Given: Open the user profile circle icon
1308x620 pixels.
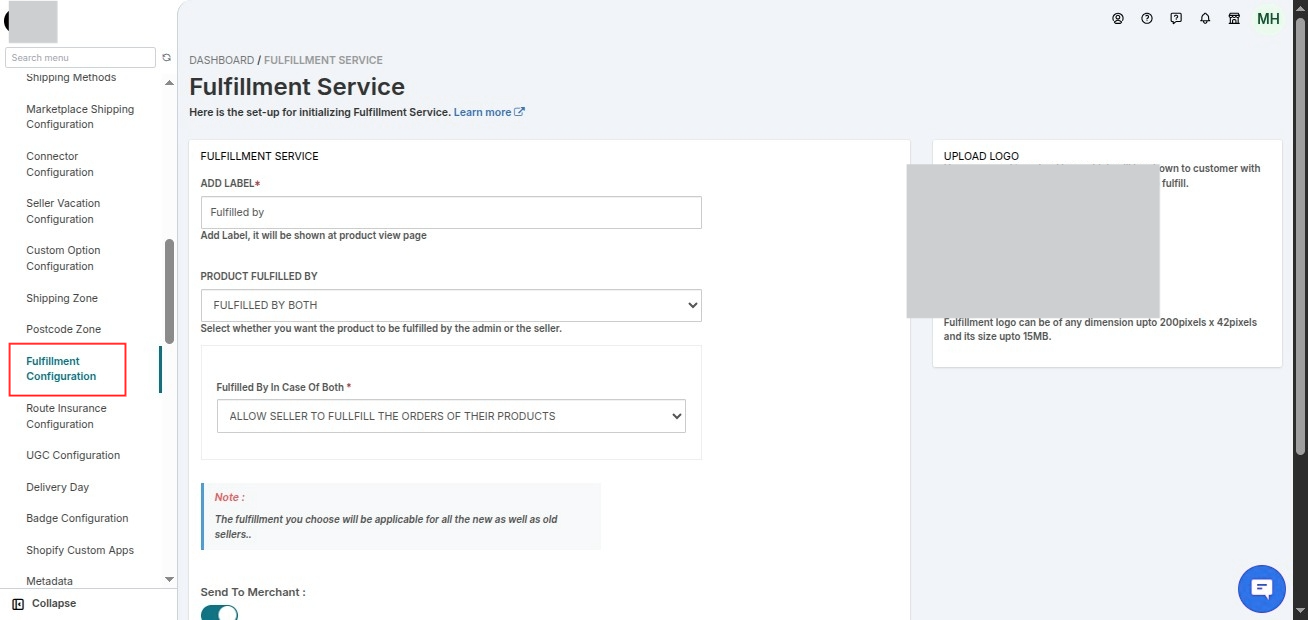Looking at the screenshot, I should [x=1118, y=19].
